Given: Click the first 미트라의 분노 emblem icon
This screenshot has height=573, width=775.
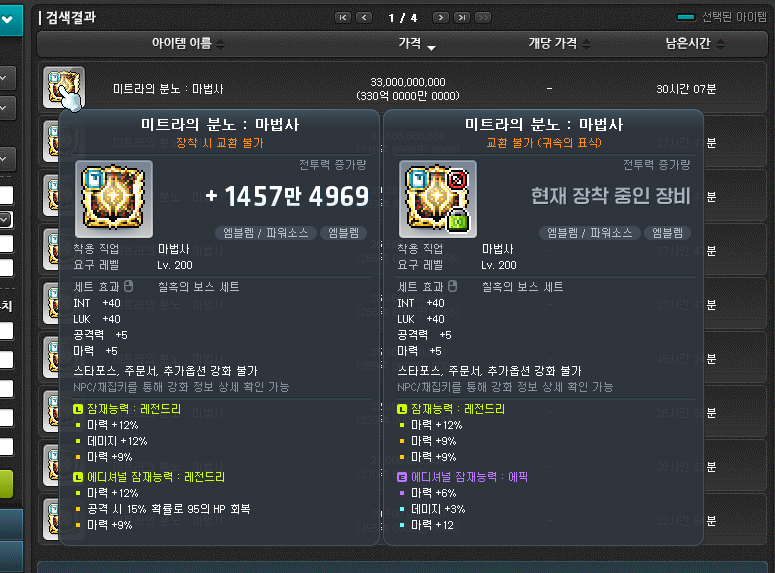Looking at the screenshot, I should (64, 87).
